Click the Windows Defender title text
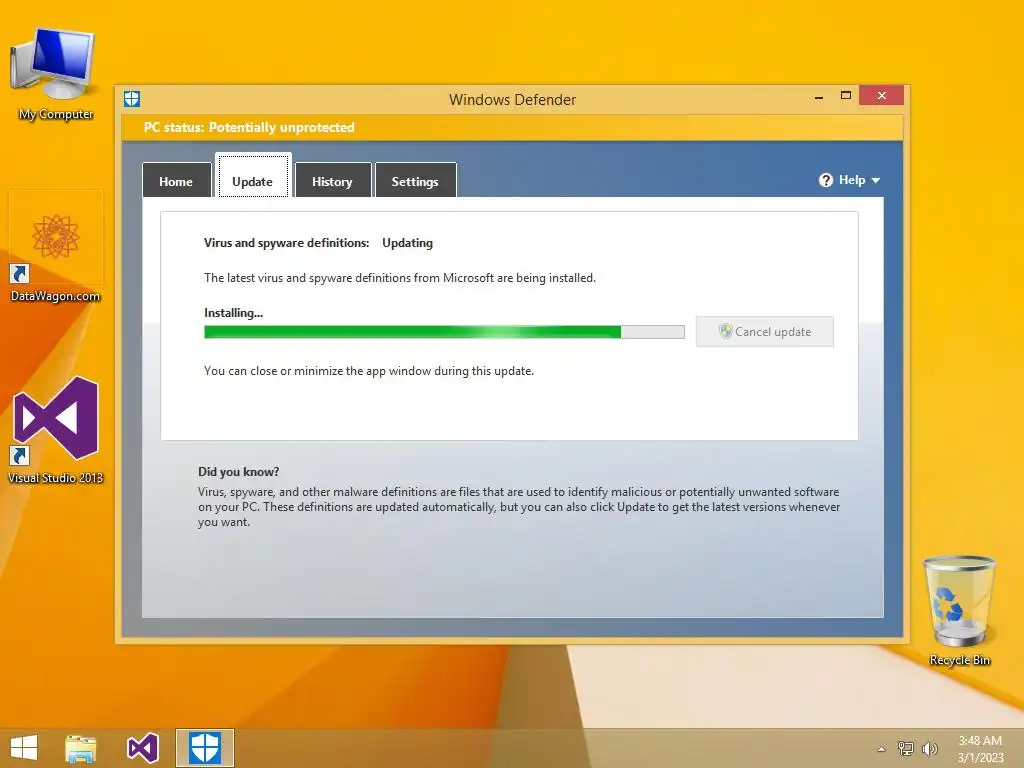Image resolution: width=1024 pixels, height=768 pixels. (x=513, y=100)
